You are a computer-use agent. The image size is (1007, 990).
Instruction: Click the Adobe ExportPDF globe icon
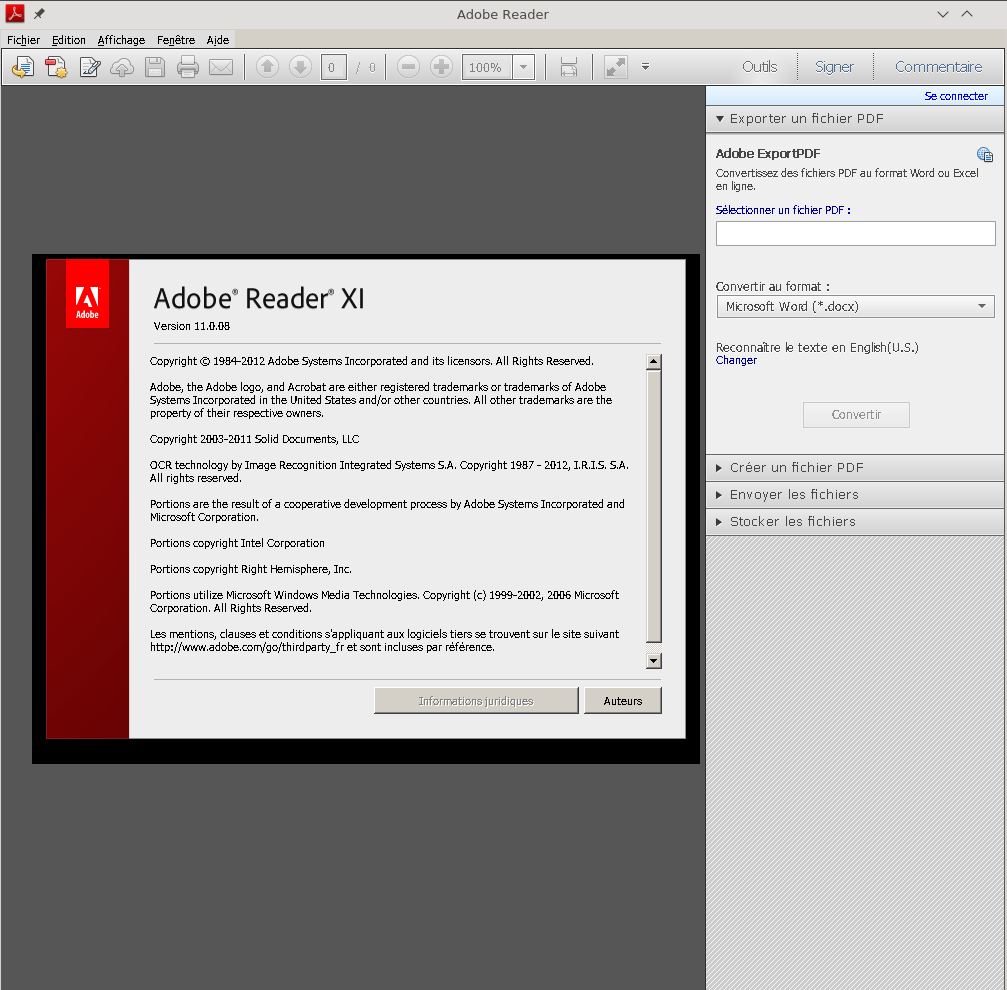click(x=985, y=154)
